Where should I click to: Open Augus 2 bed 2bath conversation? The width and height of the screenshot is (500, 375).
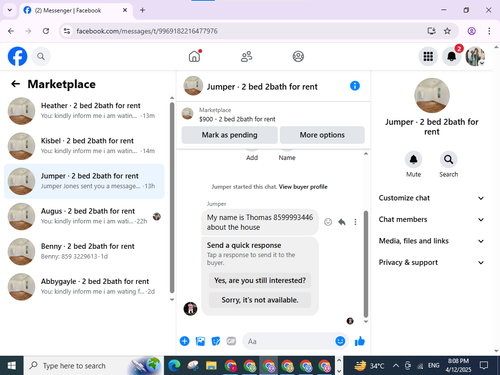pos(84,216)
